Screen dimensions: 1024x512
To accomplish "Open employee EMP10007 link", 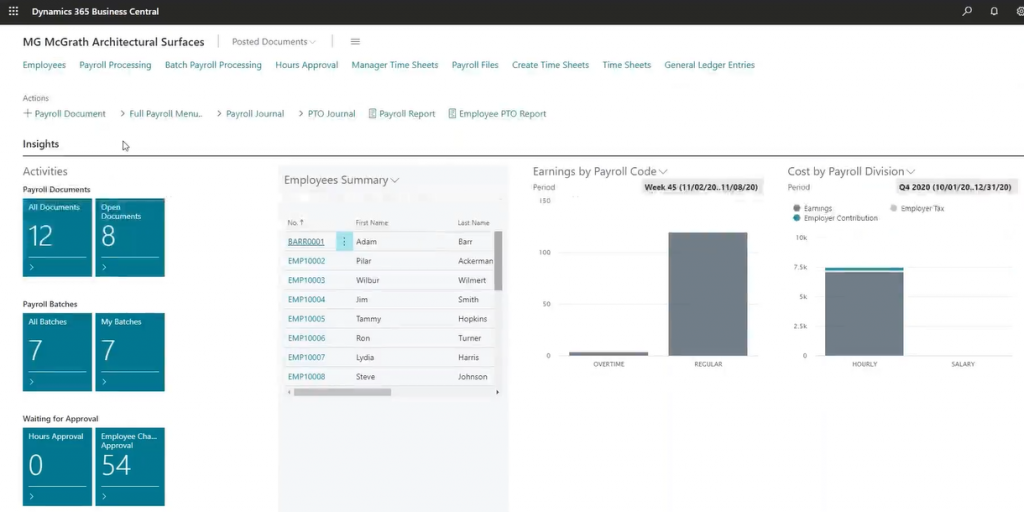I will point(306,357).
